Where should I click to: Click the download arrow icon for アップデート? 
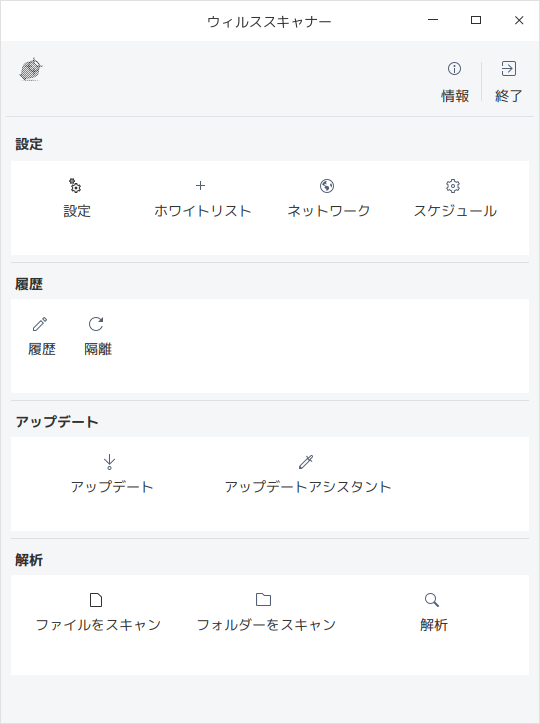109,462
